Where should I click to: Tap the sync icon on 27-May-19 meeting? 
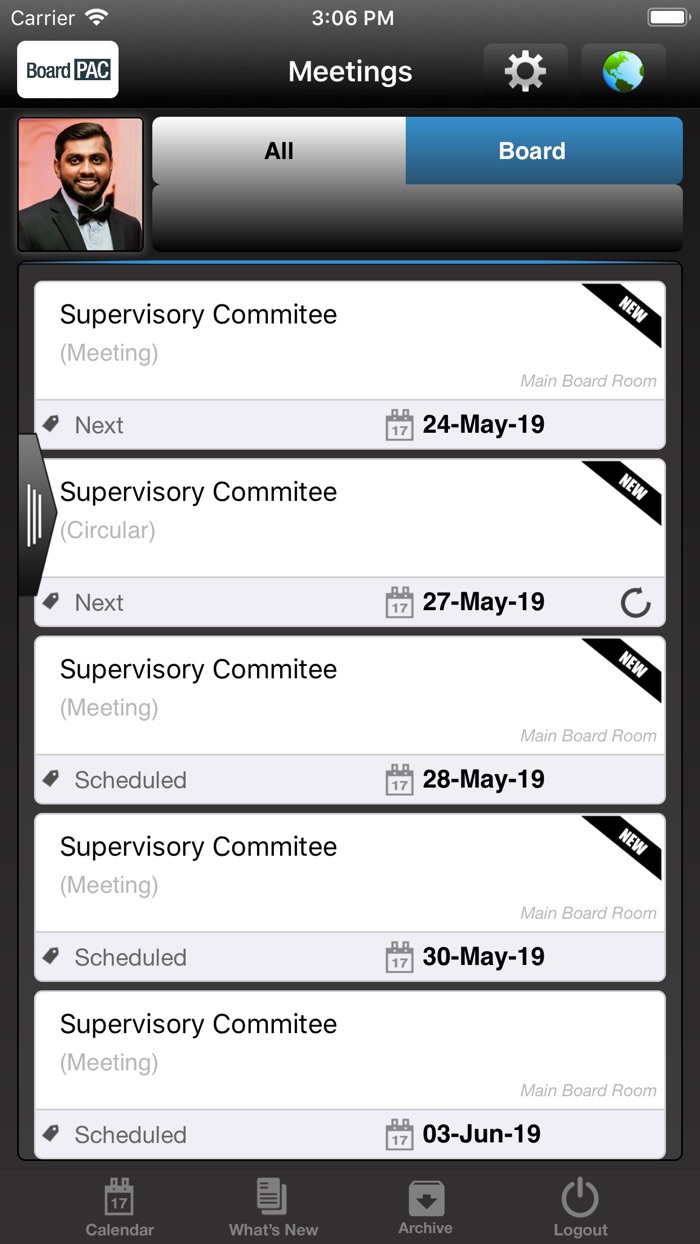coord(637,602)
